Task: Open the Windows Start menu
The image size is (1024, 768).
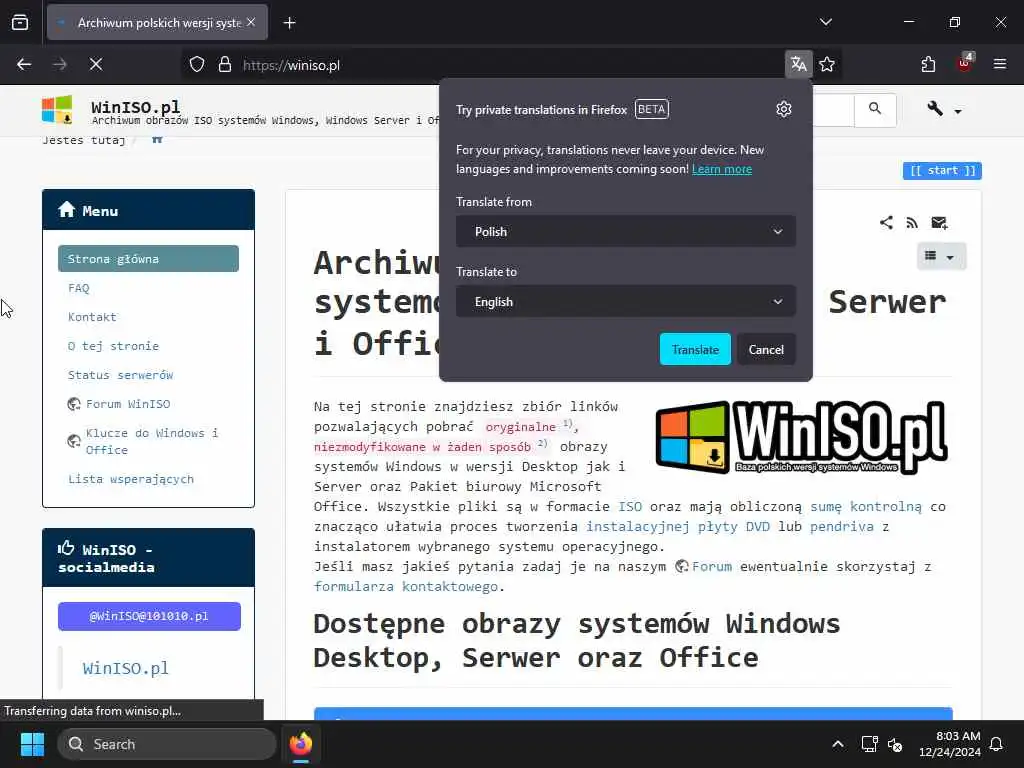Action: click(32, 744)
